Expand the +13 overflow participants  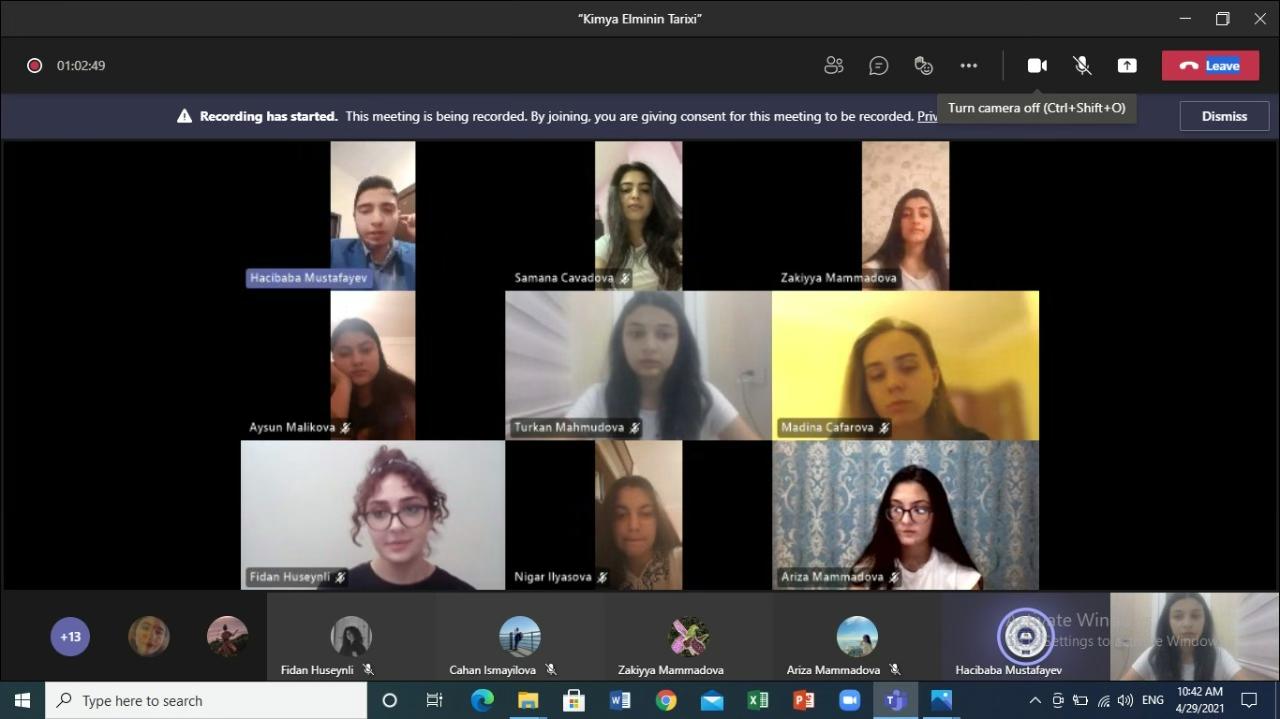[x=70, y=637]
